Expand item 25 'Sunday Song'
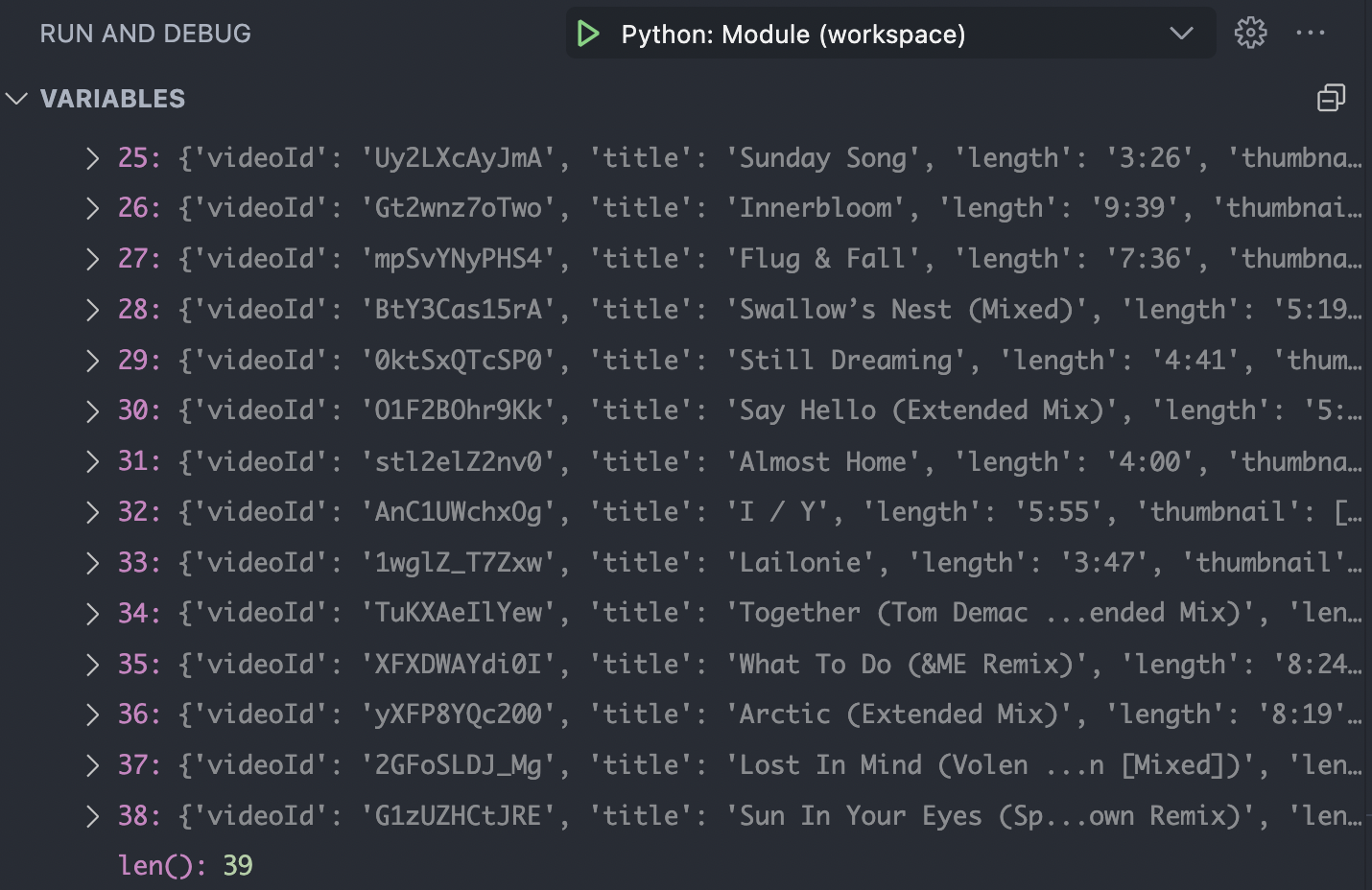 [x=92, y=158]
